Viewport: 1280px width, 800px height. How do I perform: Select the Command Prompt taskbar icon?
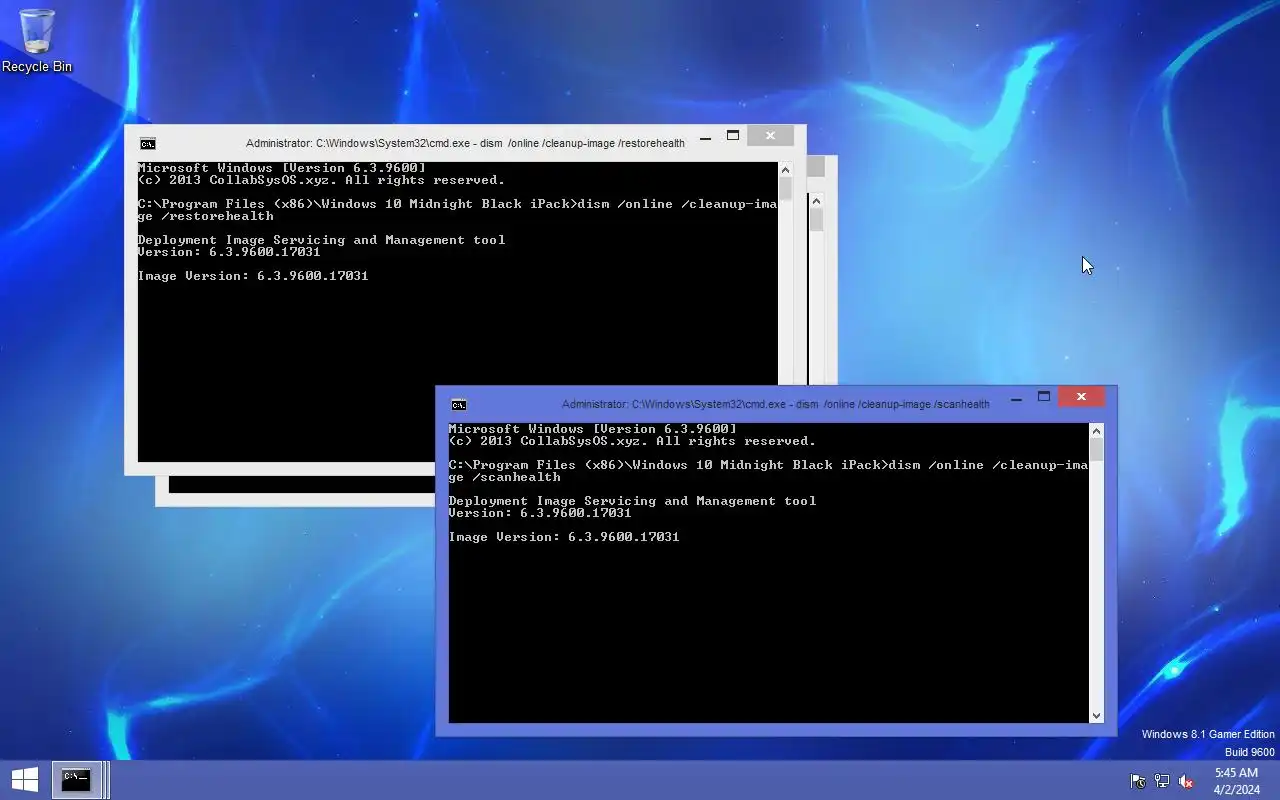[76, 780]
